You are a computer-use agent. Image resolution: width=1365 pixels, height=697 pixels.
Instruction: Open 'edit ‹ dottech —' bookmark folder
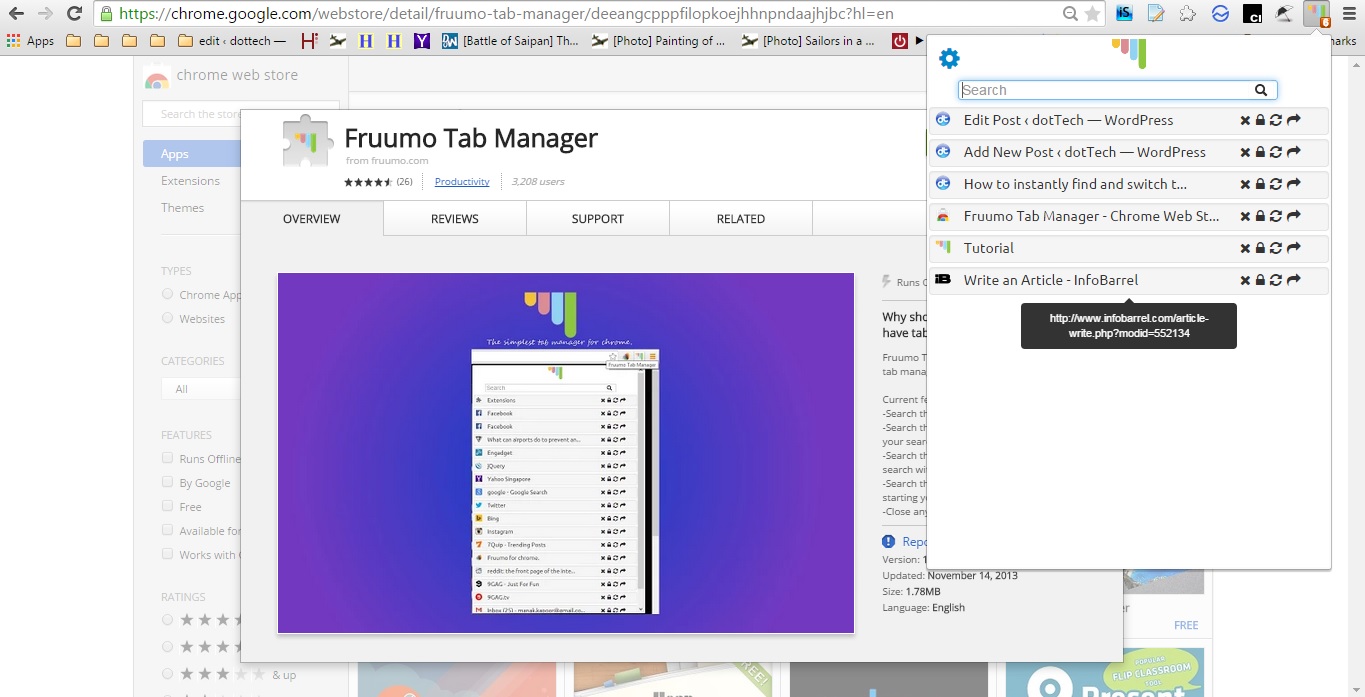point(232,41)
